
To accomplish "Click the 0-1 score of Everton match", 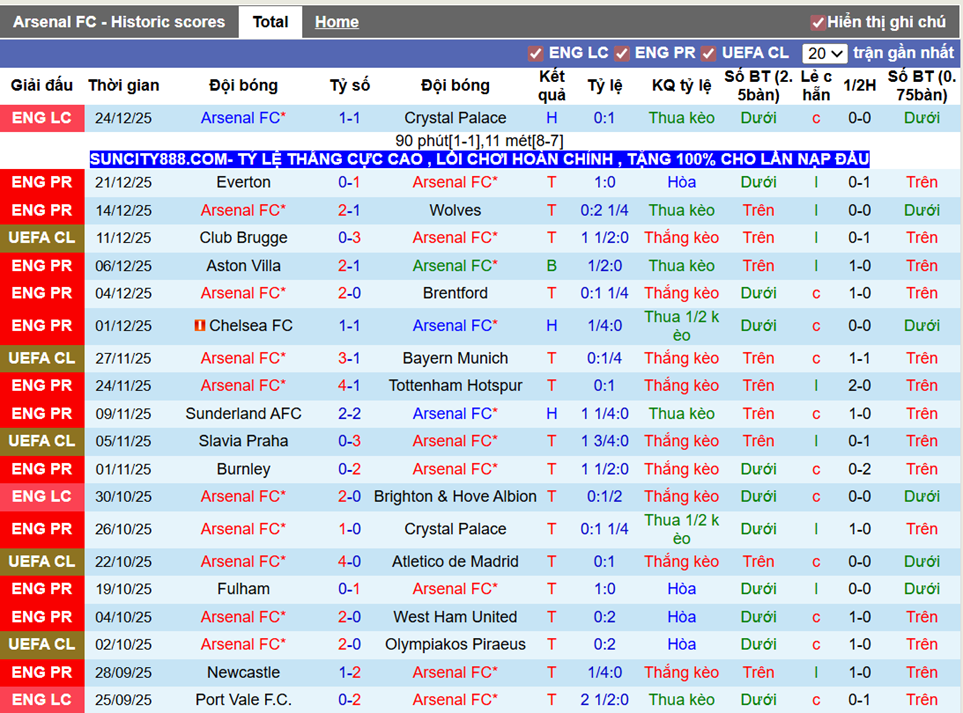I will (349, 182).
